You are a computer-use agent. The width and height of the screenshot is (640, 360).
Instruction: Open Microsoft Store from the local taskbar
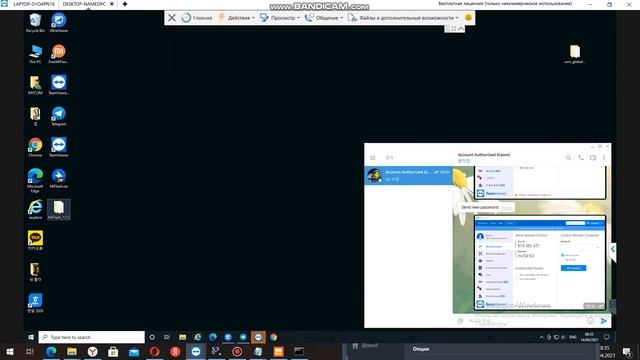pos(113,352)
